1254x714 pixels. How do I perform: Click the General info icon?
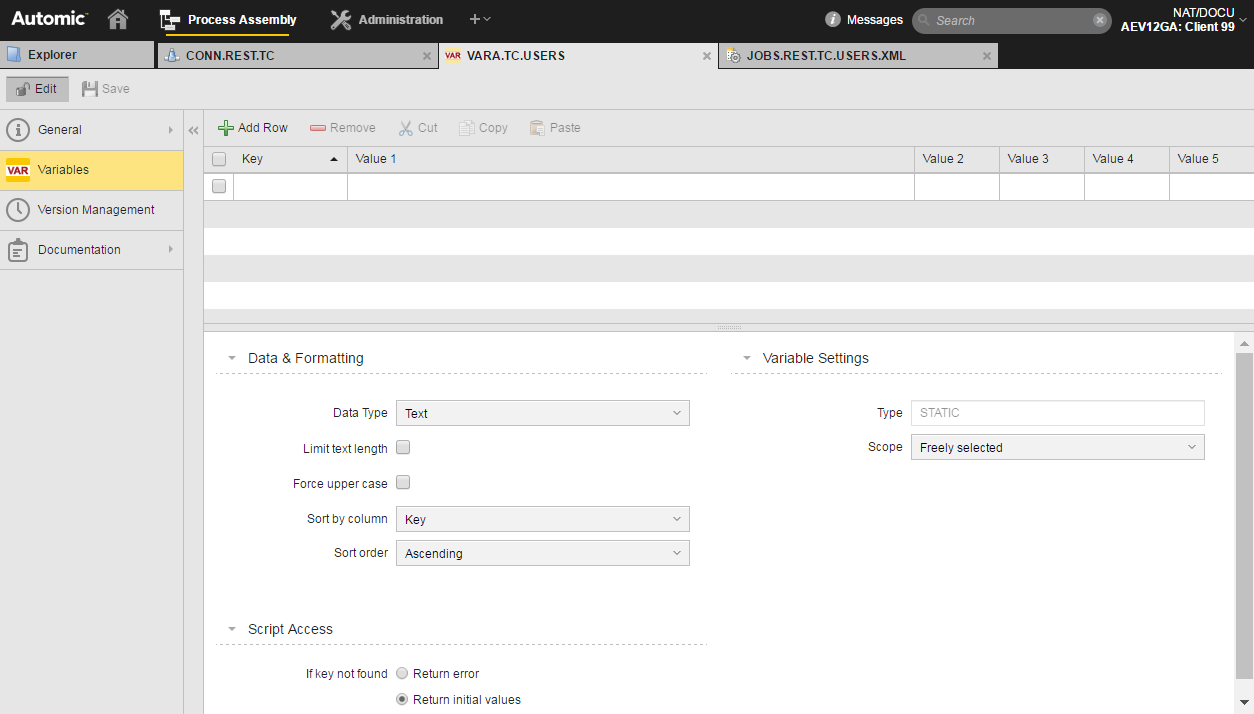17,129
